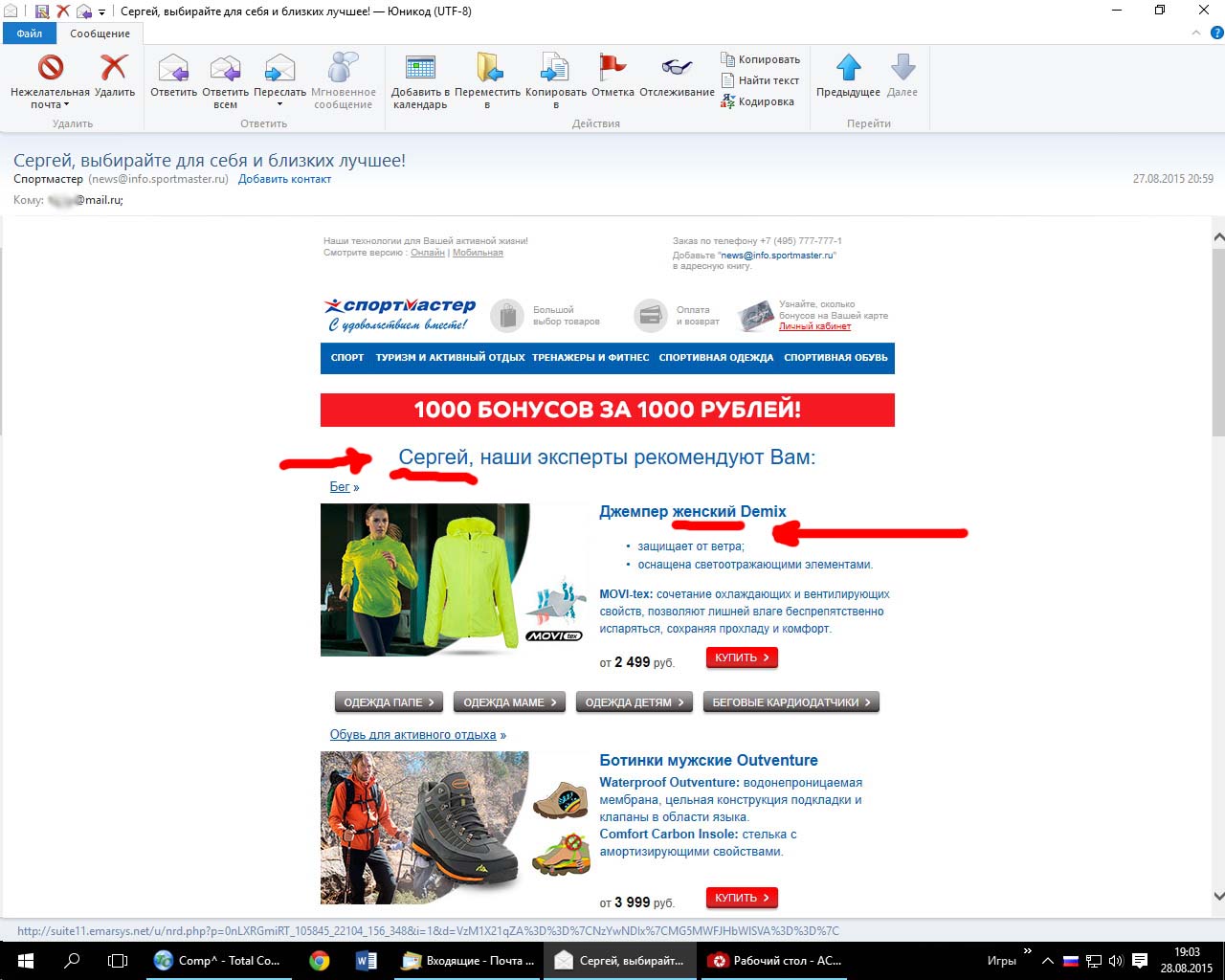Click Копировать in Actions group
The width and height of the screenshot is (1225, 980).
click(x=760, y=59)
